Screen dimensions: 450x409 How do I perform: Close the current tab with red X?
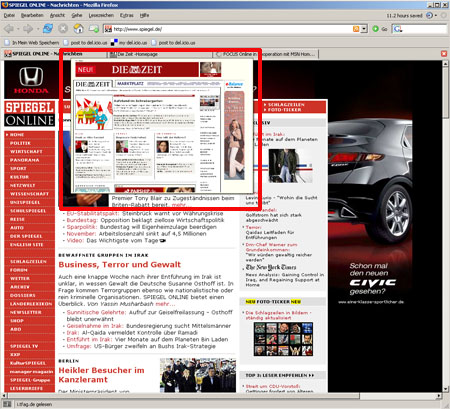(444, 54)
